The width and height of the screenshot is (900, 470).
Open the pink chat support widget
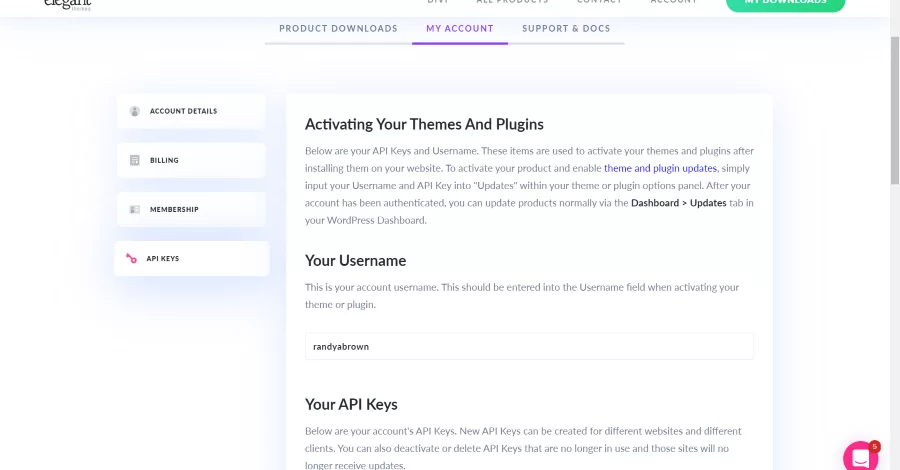pos(860,456)
